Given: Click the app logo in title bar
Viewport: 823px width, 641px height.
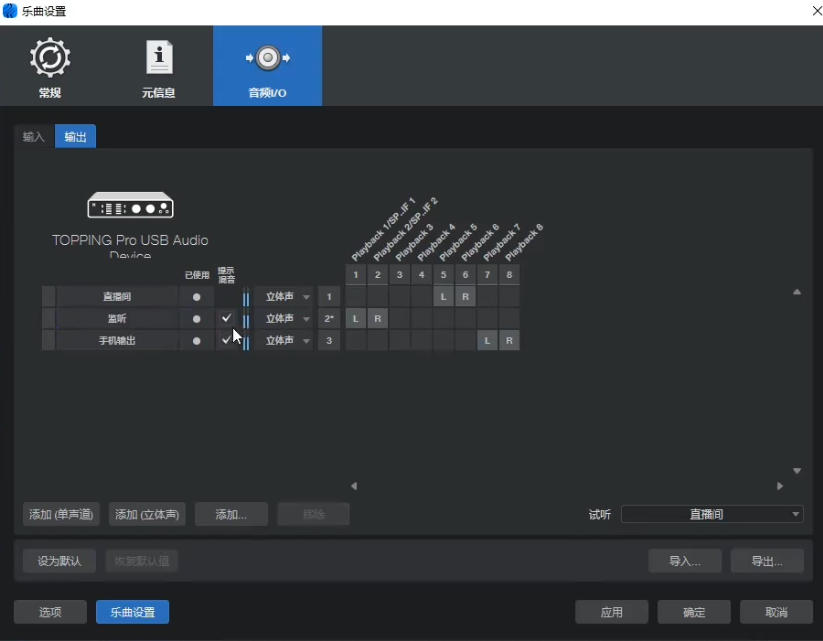Looking at the screenshot, I should coord(11,11).
